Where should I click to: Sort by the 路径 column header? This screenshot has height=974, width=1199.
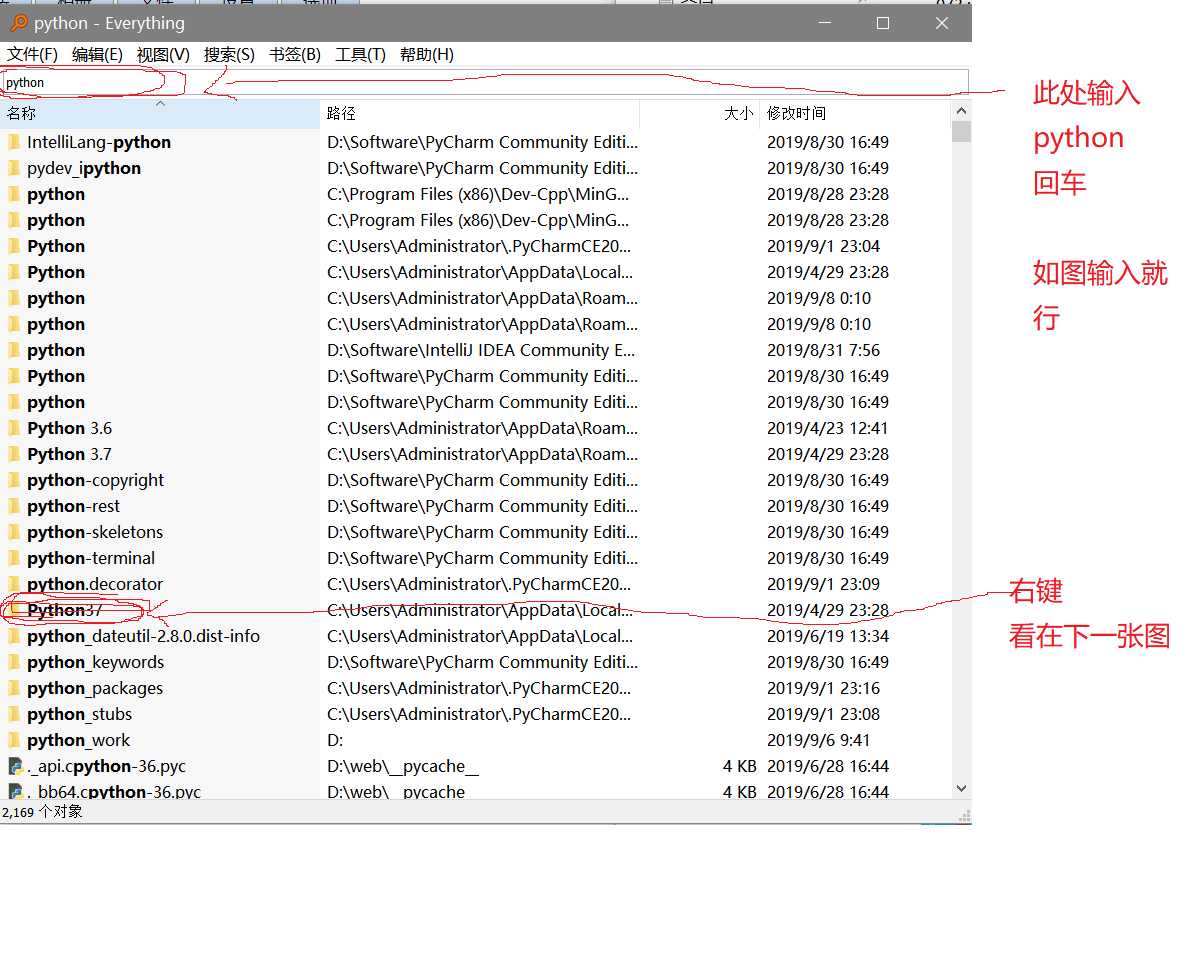tap(479, 113)
